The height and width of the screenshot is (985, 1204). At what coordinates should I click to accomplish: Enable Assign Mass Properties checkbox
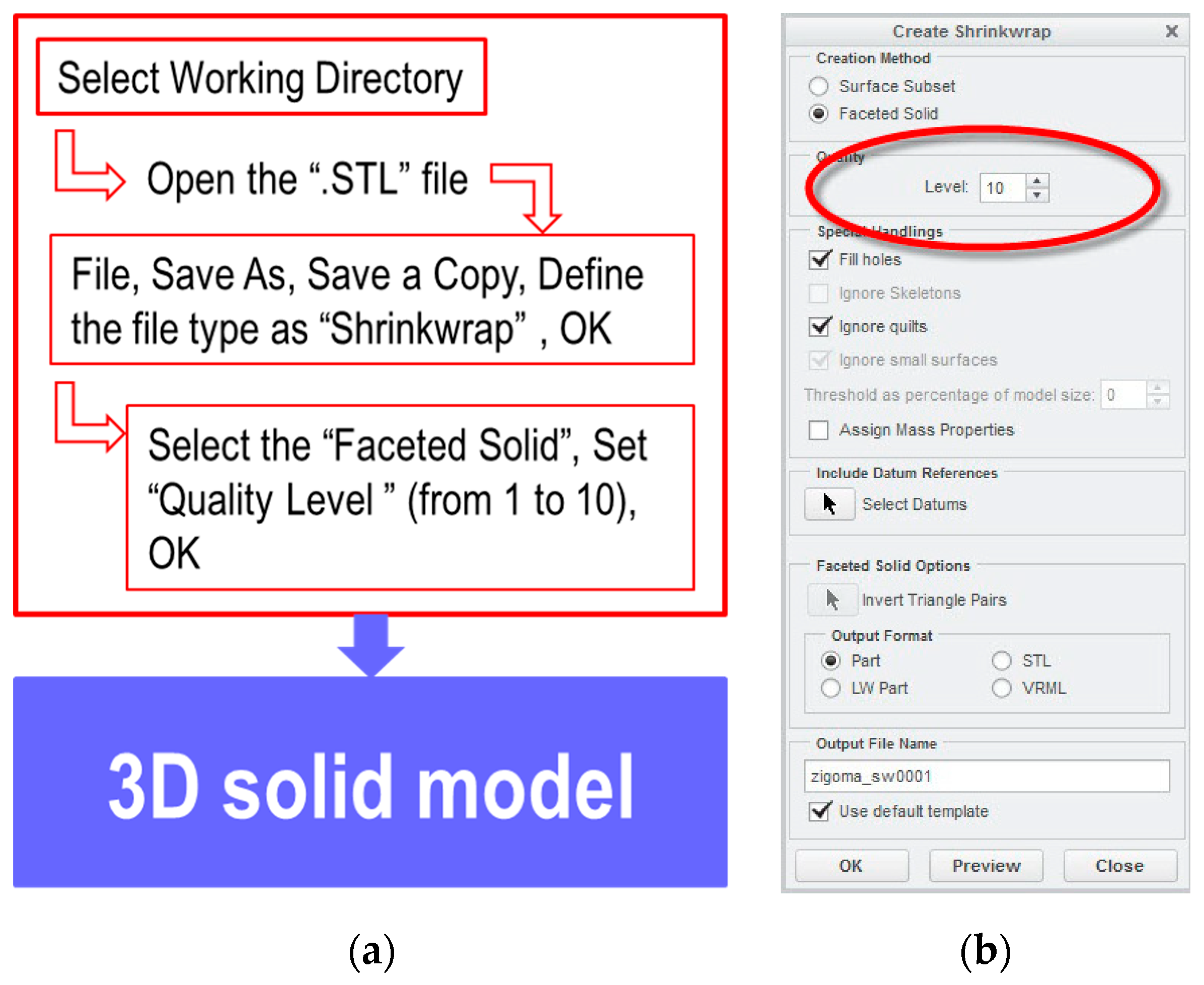818,430
